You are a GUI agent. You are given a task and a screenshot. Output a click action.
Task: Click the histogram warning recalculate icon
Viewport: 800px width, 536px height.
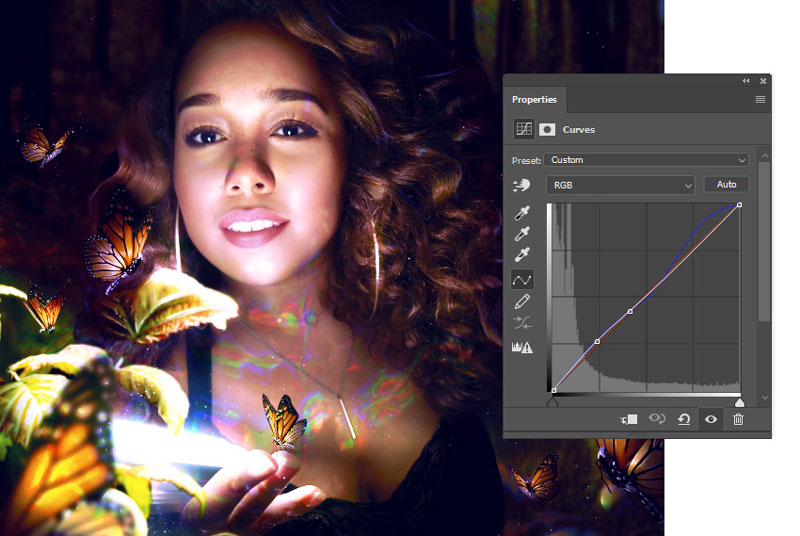(522, 347)
